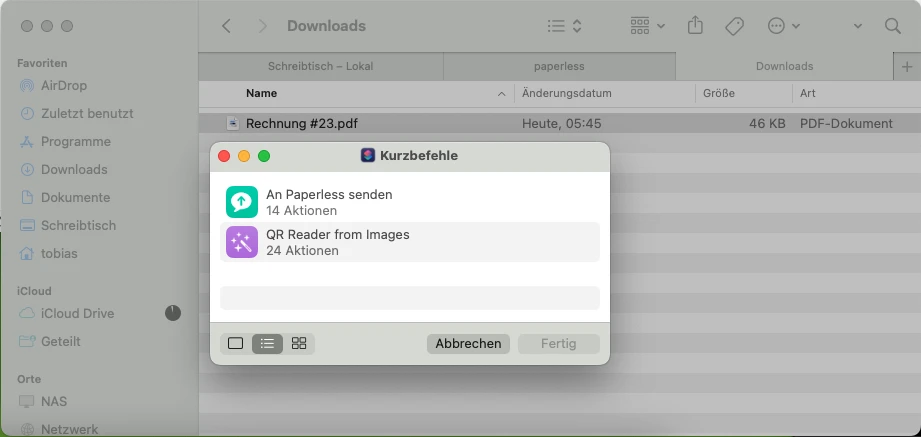Click the iCloud Drive sync progress indicator
The image size is (921, 437).
(x=173, y=313)
